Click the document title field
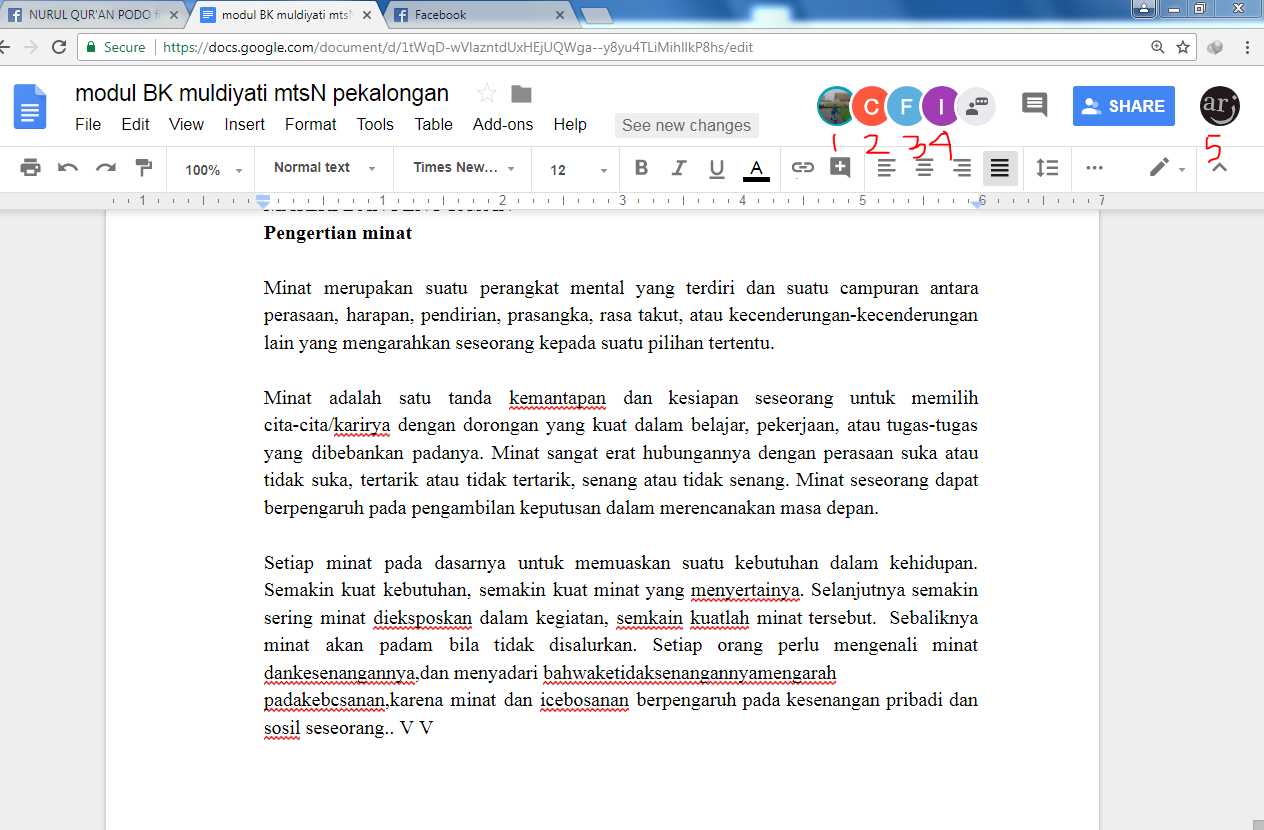The image size is (1264, 830). 262,94
